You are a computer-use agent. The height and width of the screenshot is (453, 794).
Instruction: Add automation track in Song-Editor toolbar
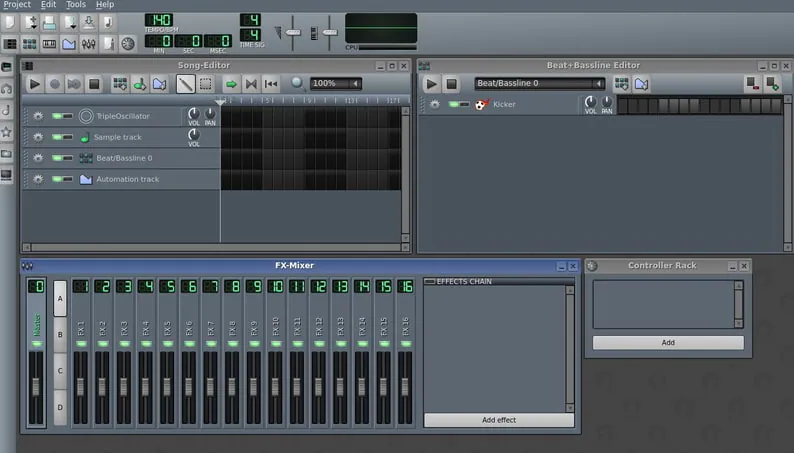160,84
